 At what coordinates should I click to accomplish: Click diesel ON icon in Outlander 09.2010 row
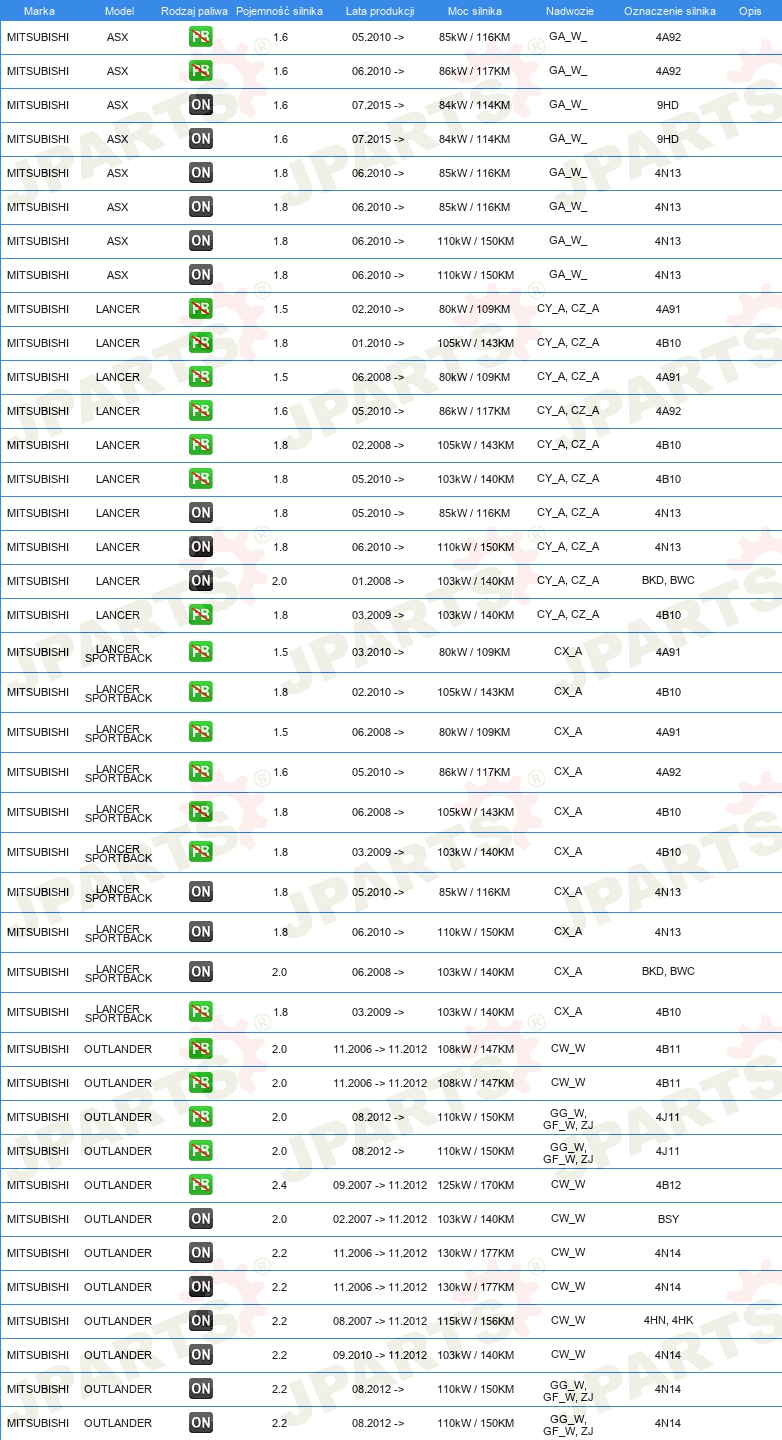coord(201,1355)
